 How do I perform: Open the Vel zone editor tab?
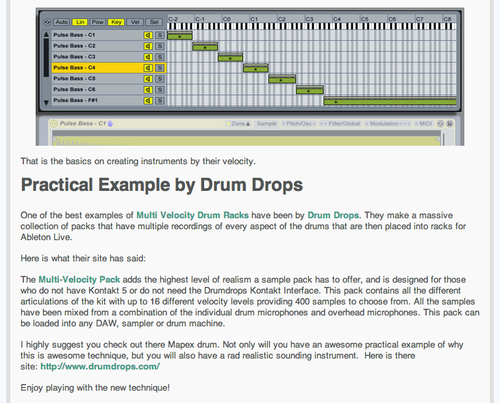tap(135, 22)
